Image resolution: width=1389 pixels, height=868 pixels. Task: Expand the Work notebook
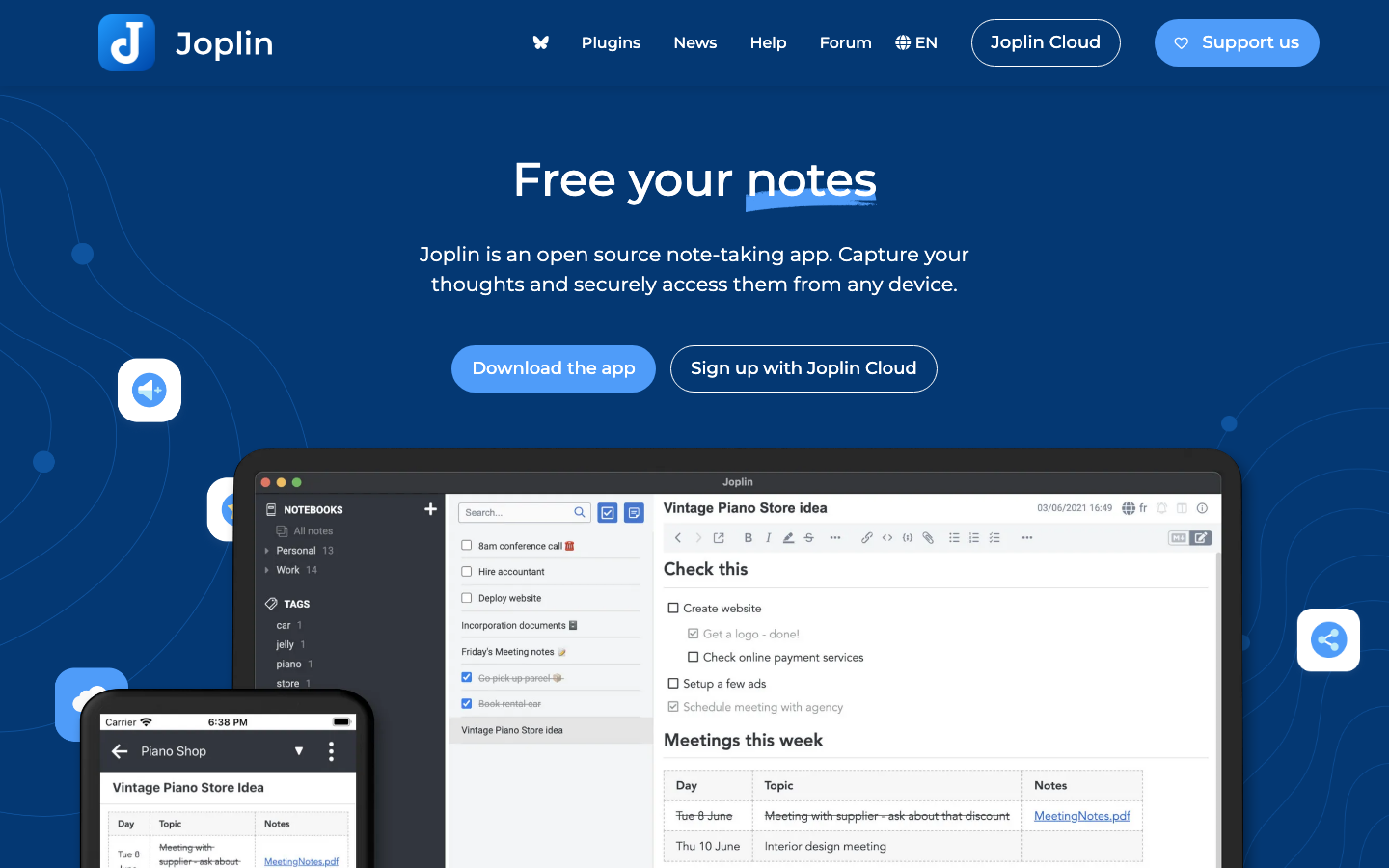tap(266, 570)
